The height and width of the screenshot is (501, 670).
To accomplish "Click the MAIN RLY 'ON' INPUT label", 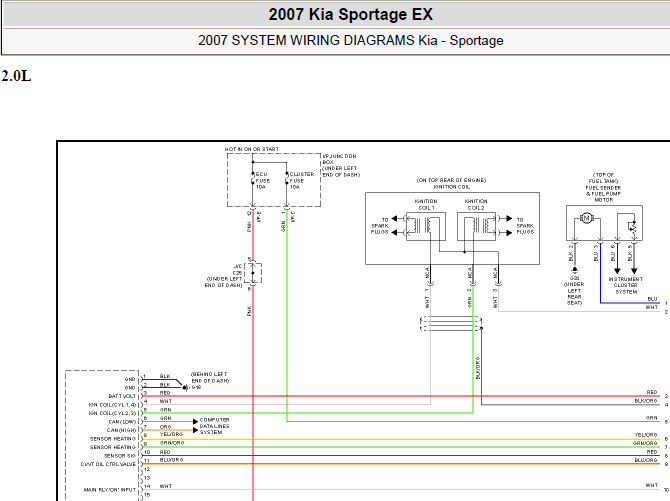I will [x=110, y=490].
